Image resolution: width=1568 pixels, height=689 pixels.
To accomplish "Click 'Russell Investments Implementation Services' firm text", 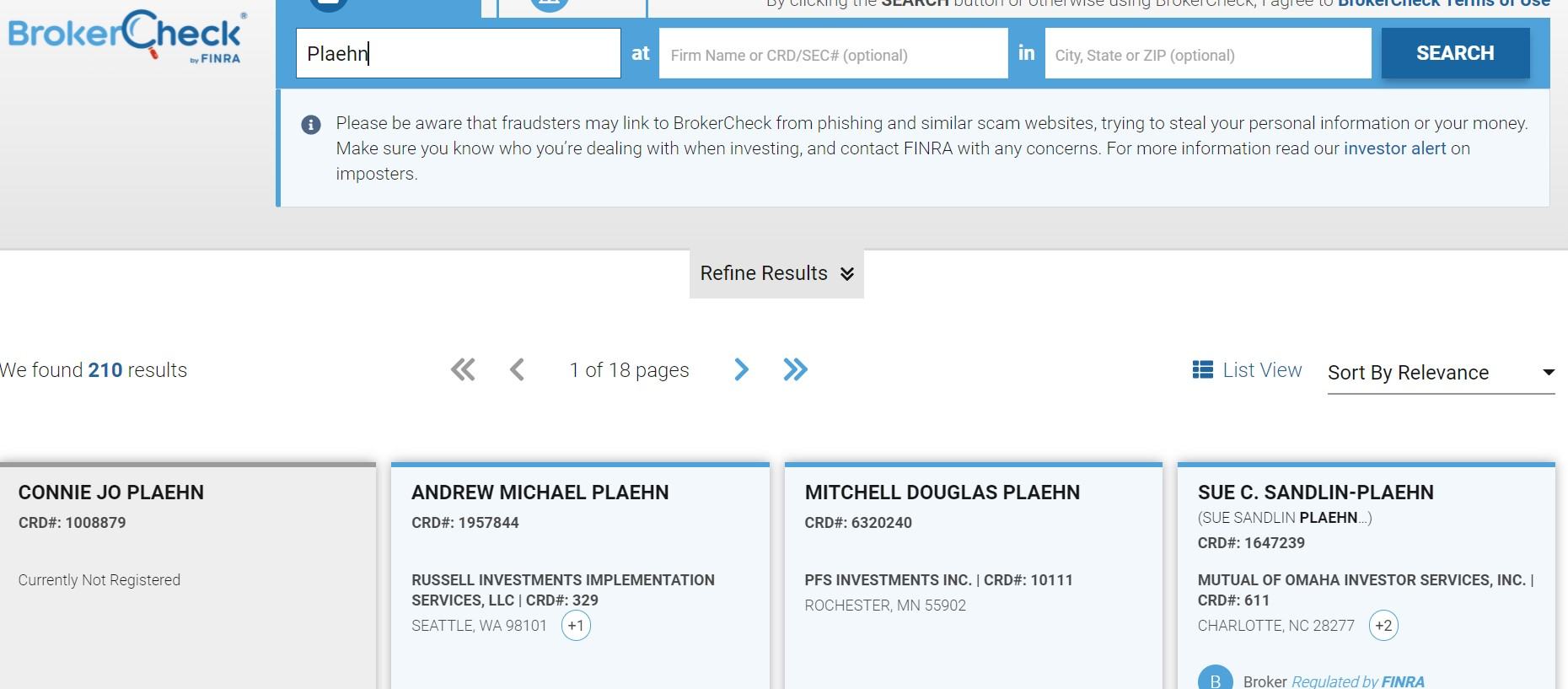I will click(563, 590).
